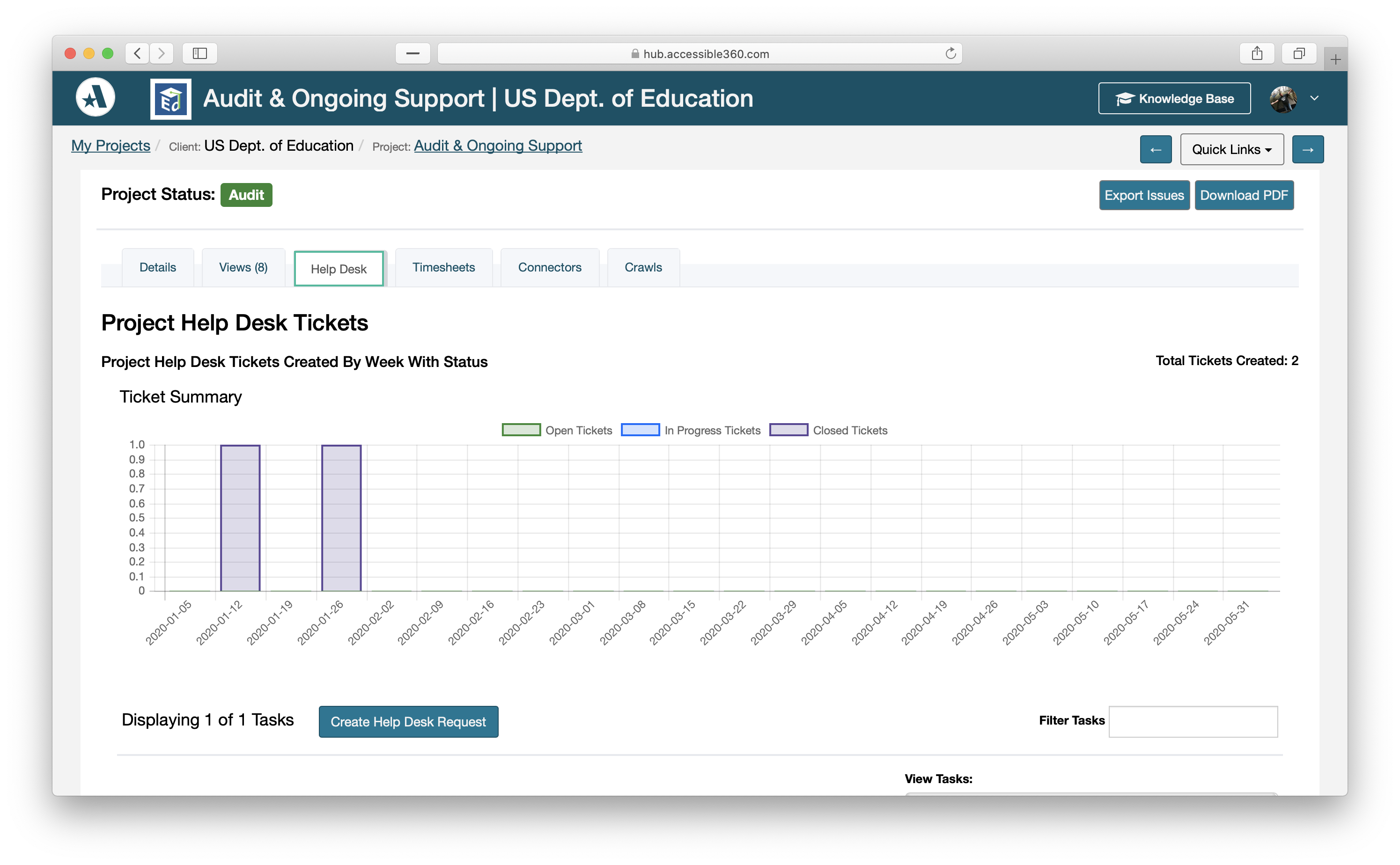
Task: Show all tabs overview icon
Action: coord(1299,53)
